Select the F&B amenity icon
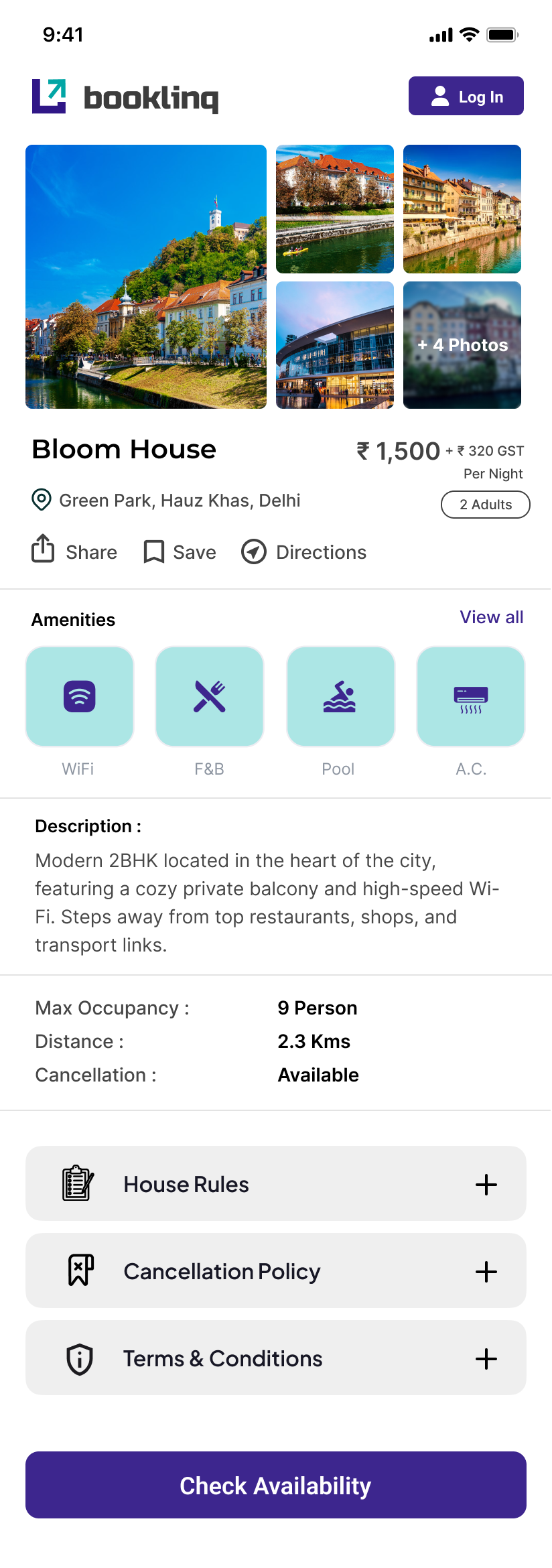 (x=210, y=696)
